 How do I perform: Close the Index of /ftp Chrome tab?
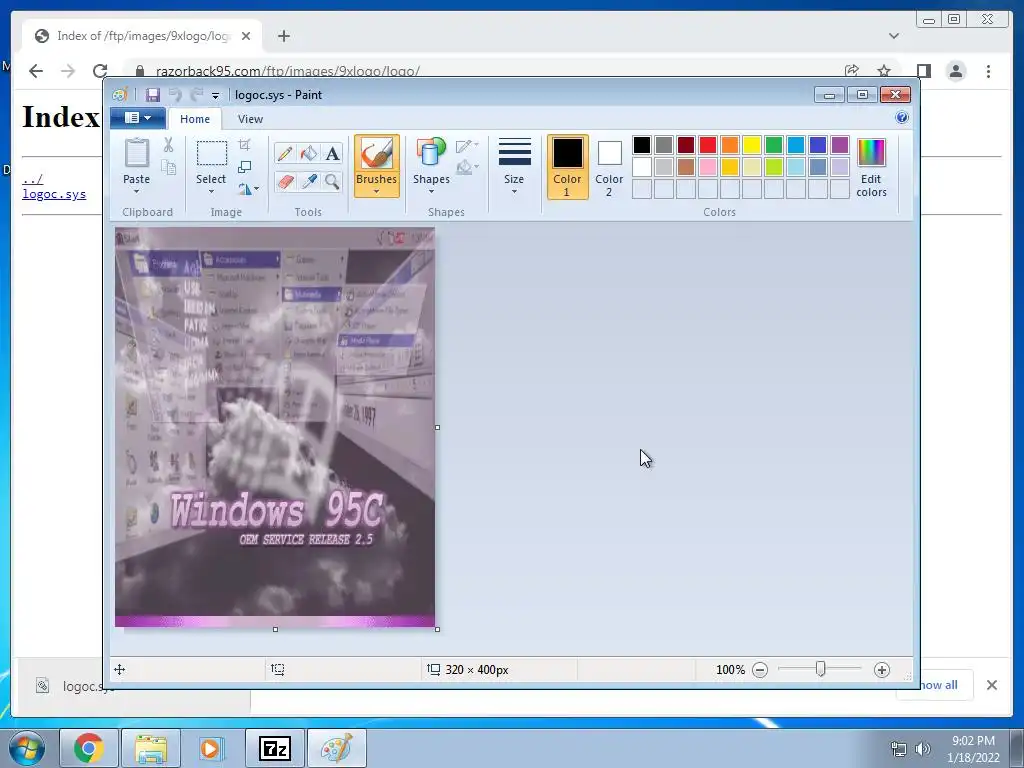(x=246, y=36)
